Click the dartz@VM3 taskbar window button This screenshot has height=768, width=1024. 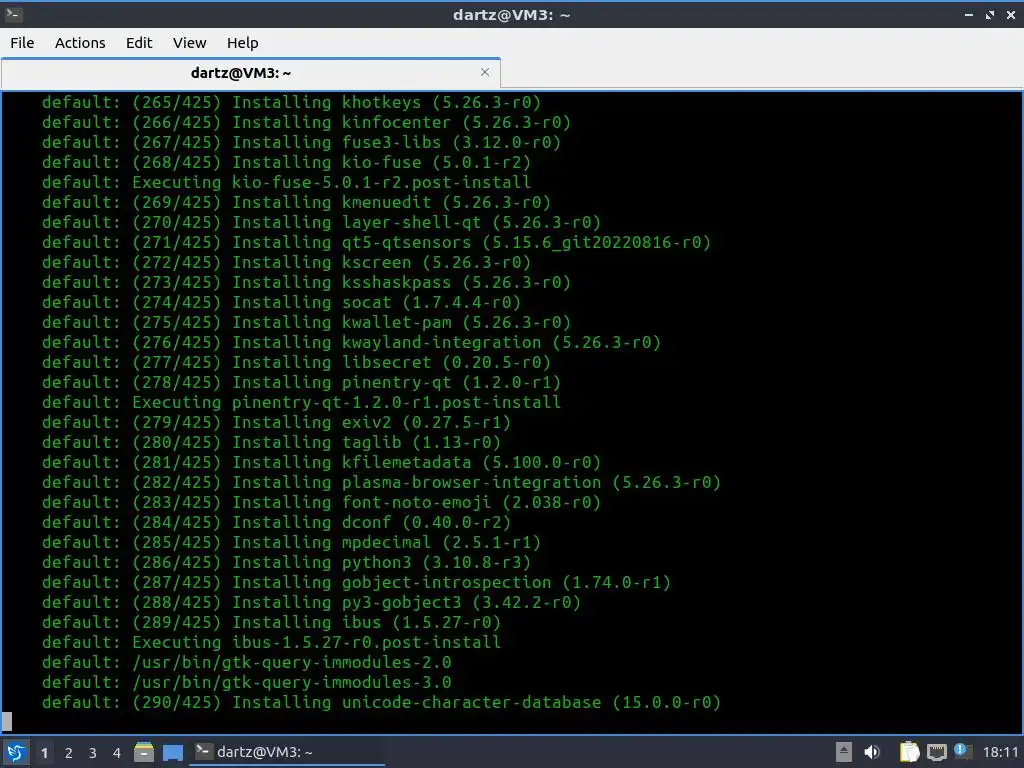287,752
